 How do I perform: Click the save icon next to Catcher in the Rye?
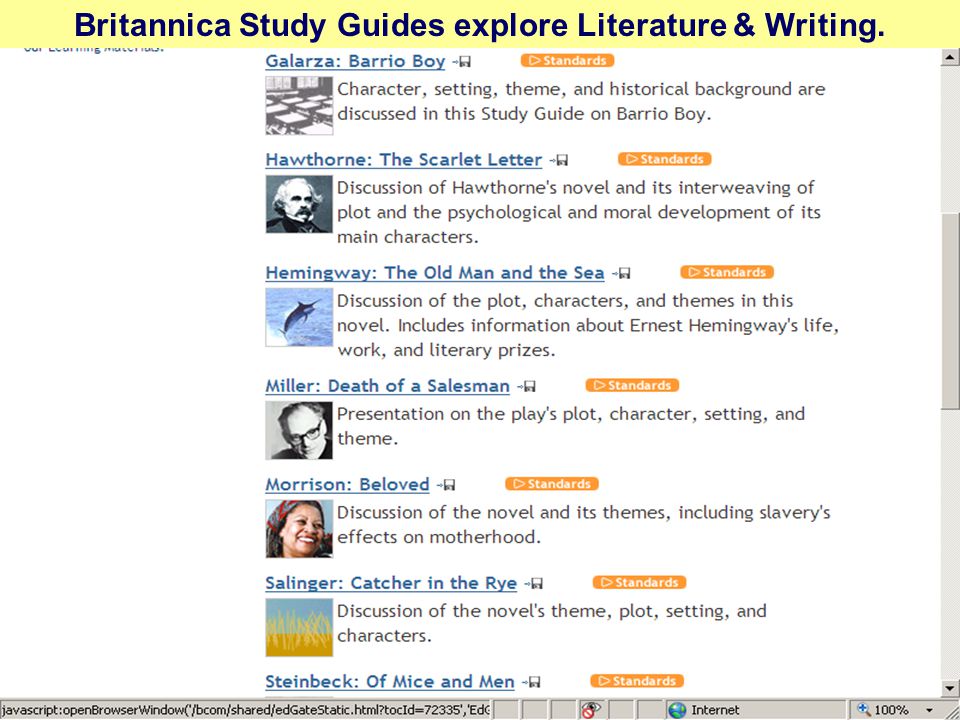click(533, 584)
